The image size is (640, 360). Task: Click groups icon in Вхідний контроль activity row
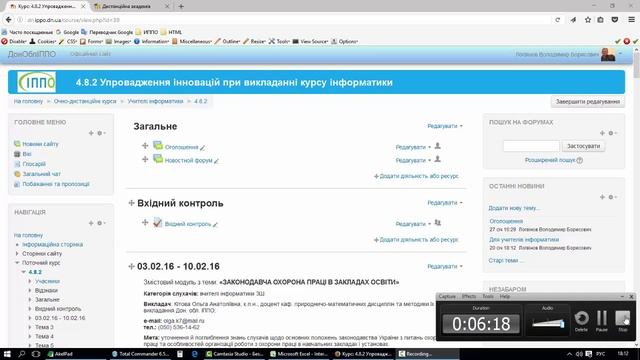438,223
